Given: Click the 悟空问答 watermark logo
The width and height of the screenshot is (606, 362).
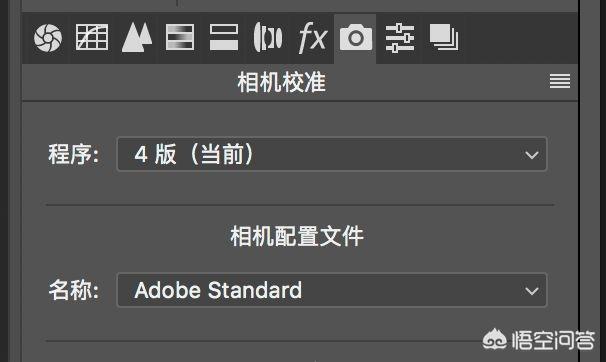Looking at the screenshot, I should click(538, 340).
